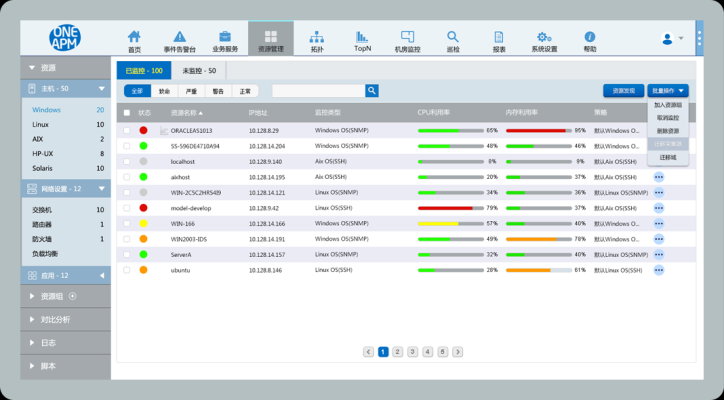Open more options for ubuntu row

659,270
